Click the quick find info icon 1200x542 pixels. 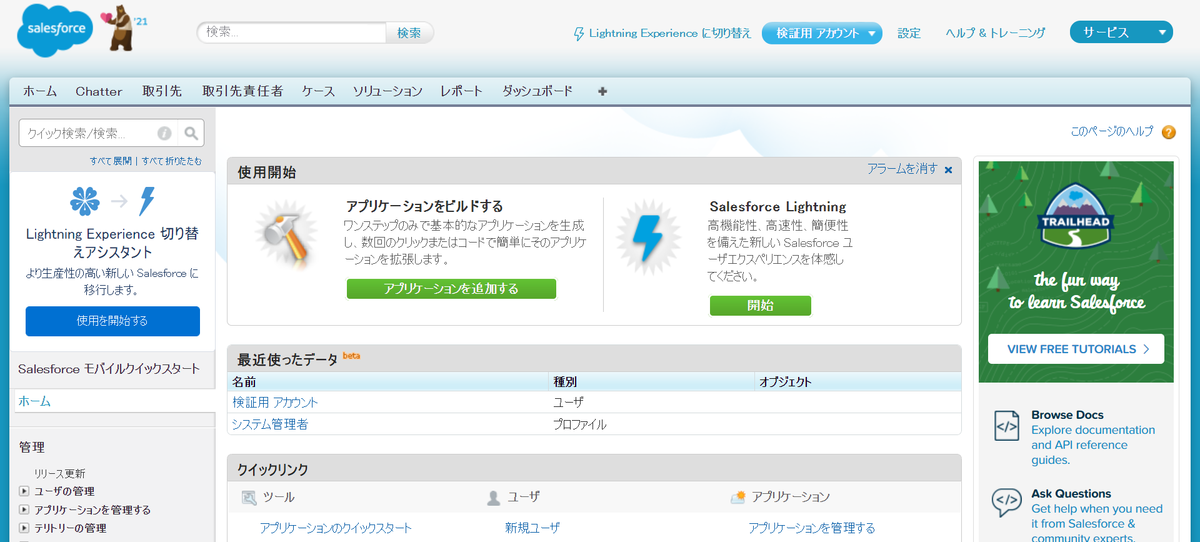click(164, 133)
